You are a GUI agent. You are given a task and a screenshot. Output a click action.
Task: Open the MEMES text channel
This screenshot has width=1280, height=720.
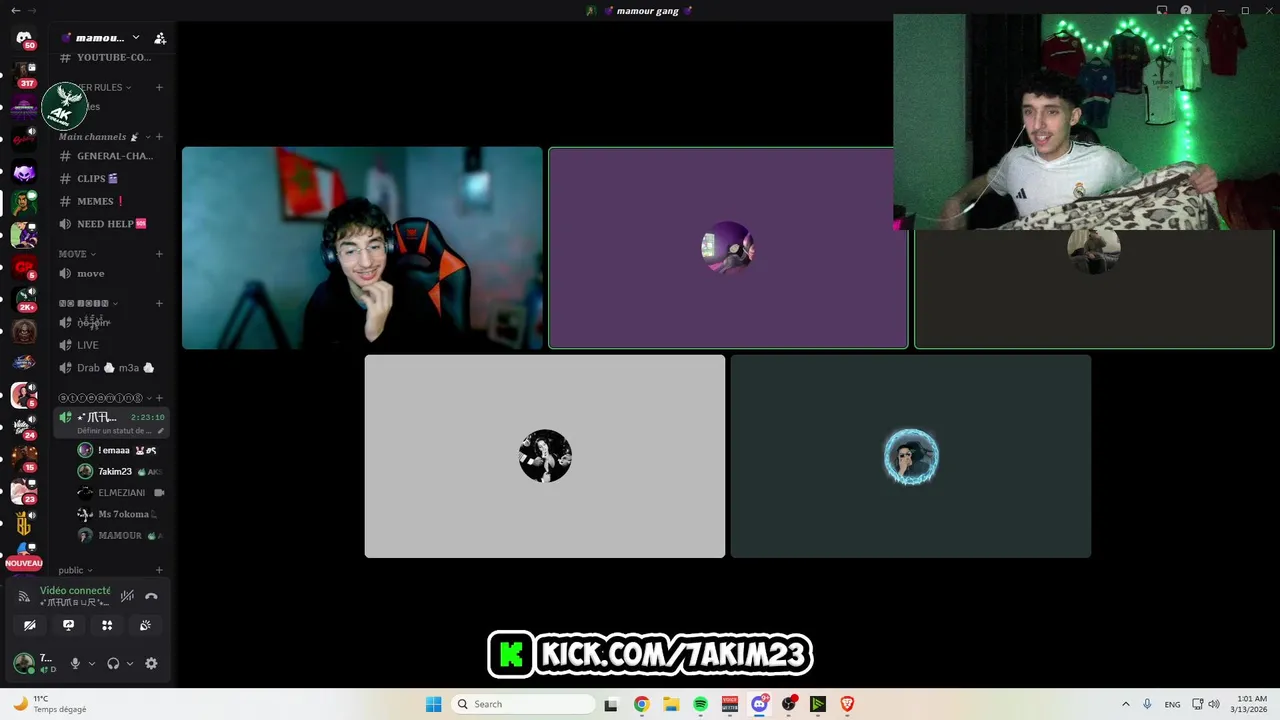(x=111, y=201)
